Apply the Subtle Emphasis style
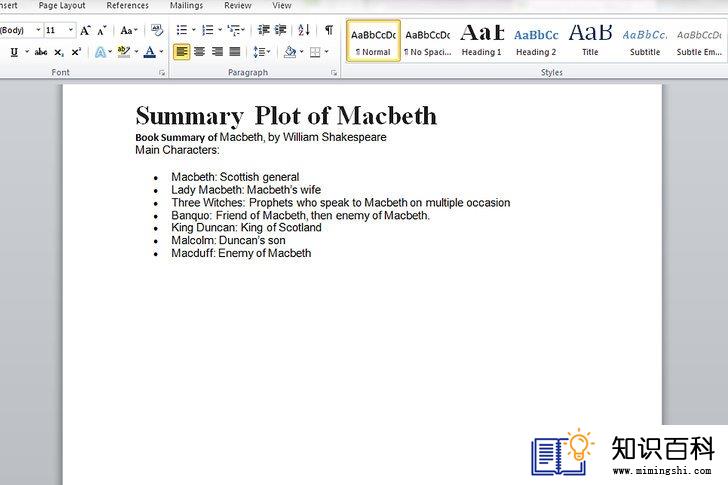This screenshot has width=728, height=485. [x=699, y=41]
